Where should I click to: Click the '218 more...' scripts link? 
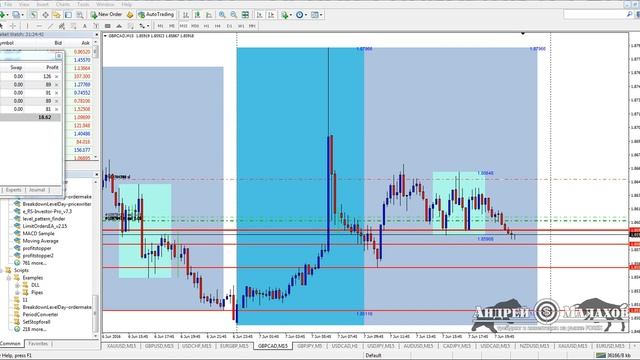34,329
